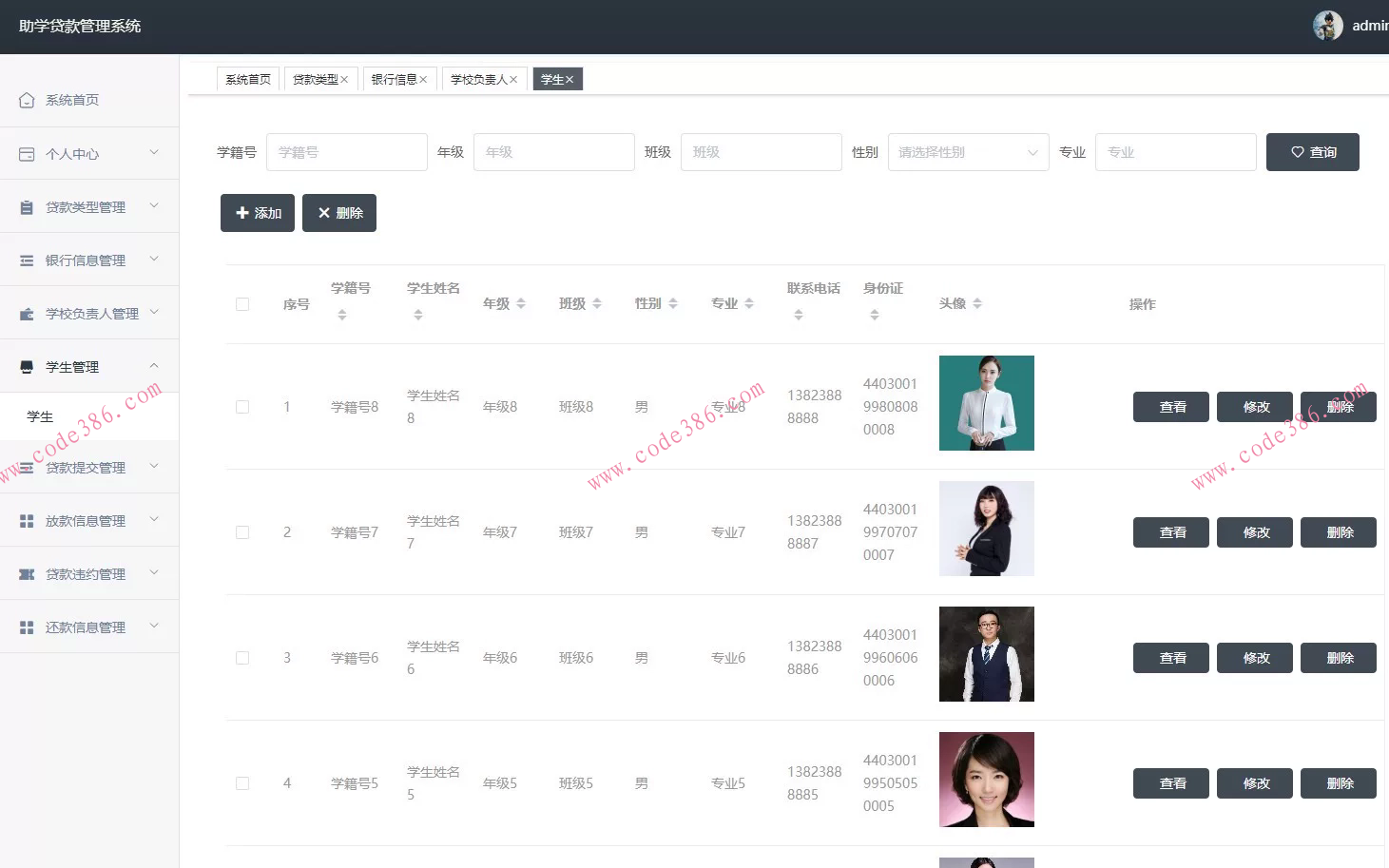The image size is (1389, 868).
Task: Click the 银行信息管理 list icon
Action: [x=27, y=260]
